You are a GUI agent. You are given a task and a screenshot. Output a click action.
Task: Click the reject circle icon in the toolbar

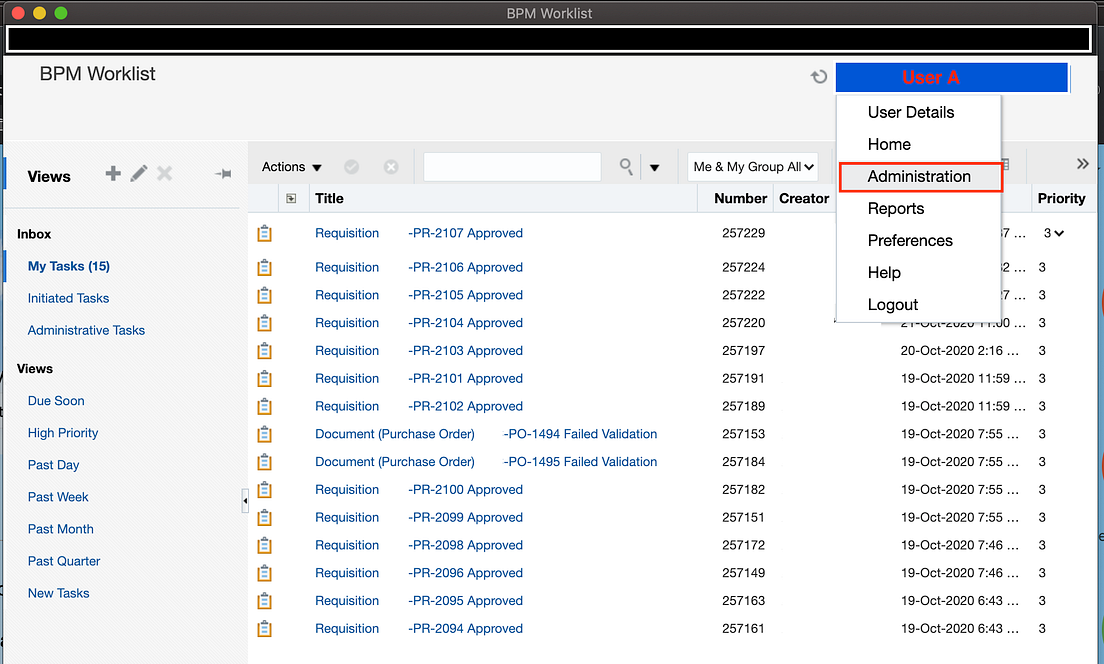[x=389, y=166]
